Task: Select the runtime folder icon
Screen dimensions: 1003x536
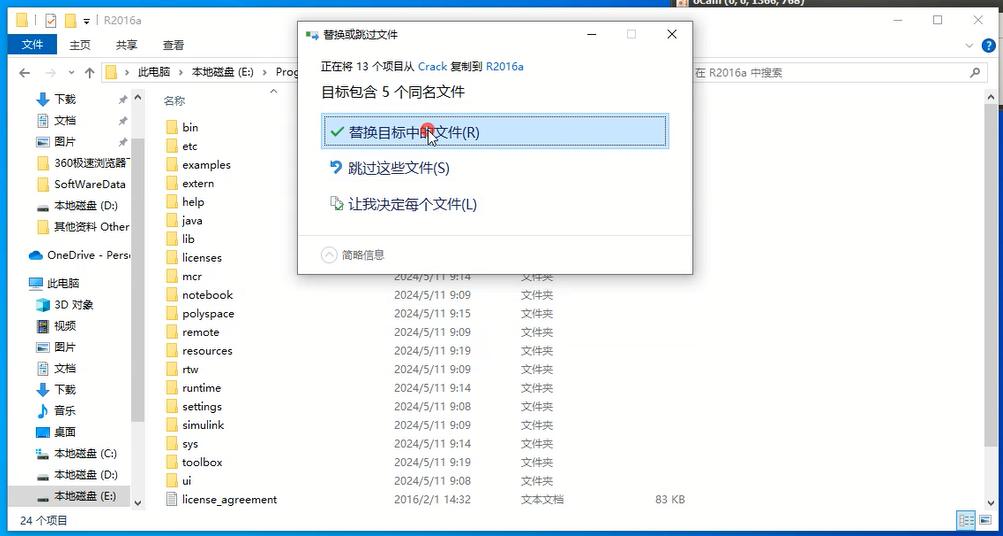Action: (171, 388)
